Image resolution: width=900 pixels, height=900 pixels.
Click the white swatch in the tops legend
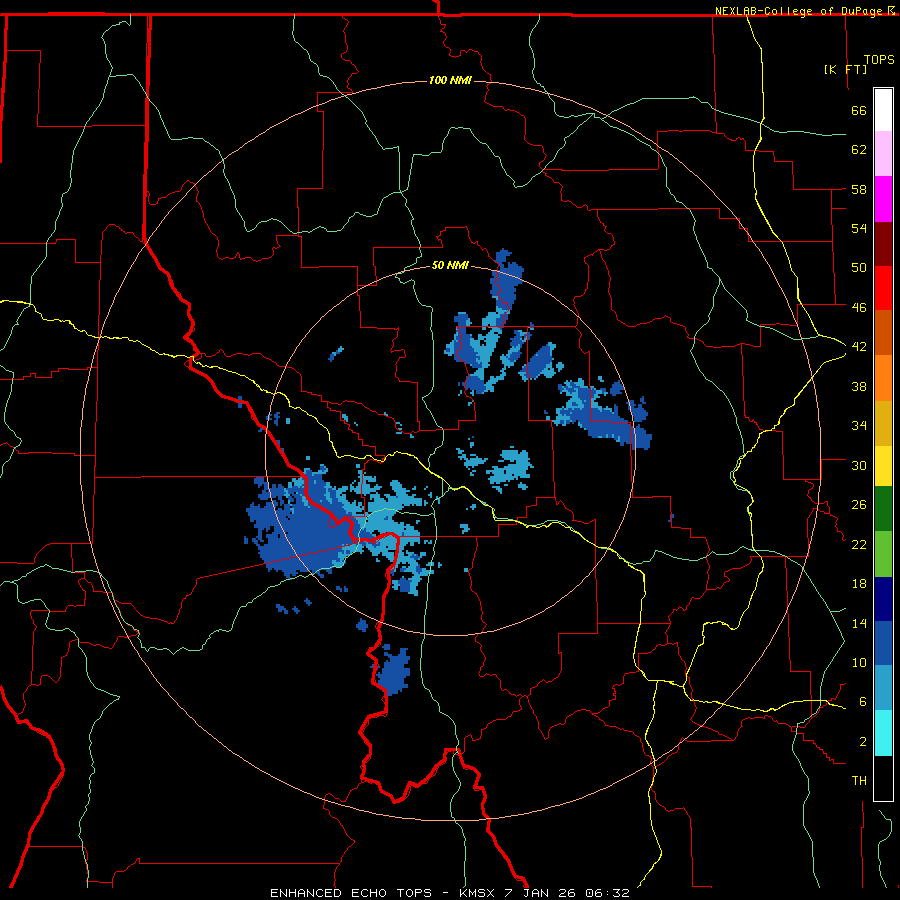click(883, 110)
